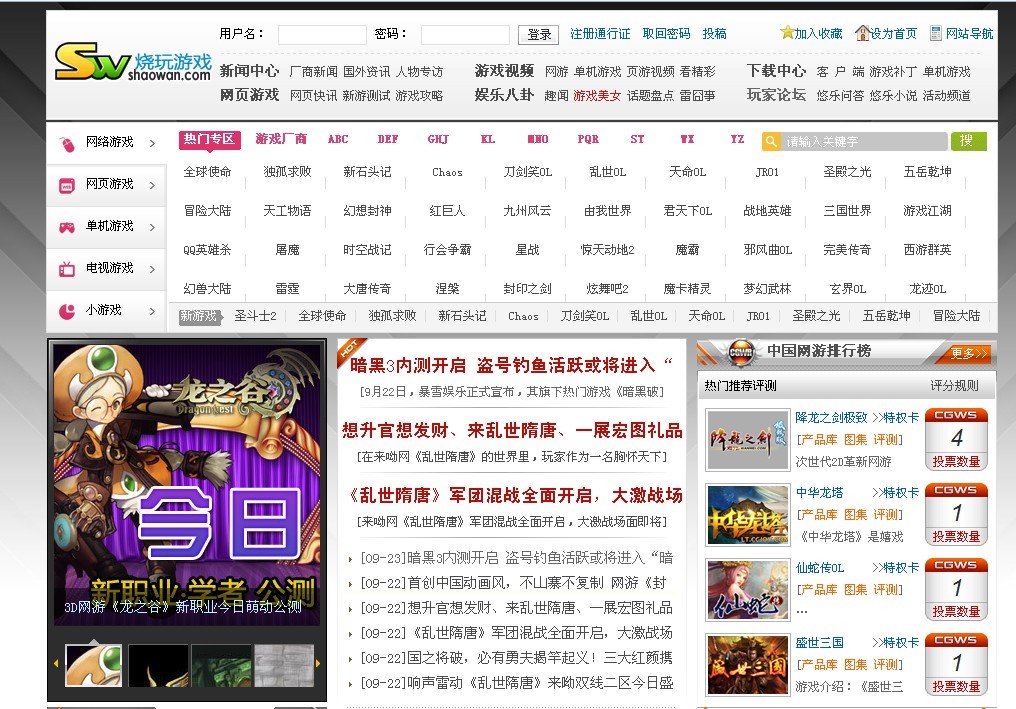Open the 盛世三国 game thumbnail
Image resolution: width=1016 pixels, height=709 pixels.
748,665
